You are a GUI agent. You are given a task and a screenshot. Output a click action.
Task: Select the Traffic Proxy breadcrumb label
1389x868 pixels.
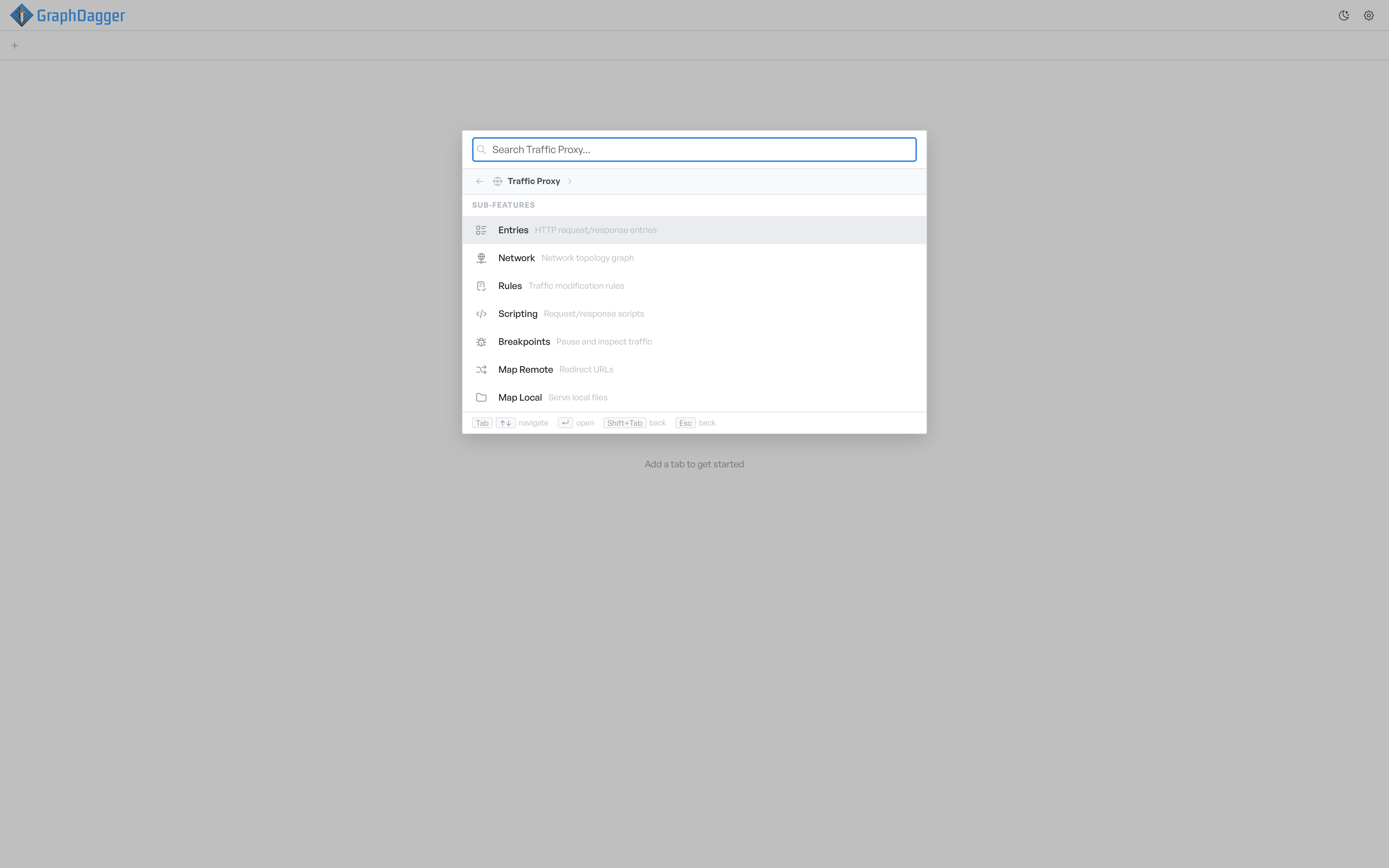point(534,181)
